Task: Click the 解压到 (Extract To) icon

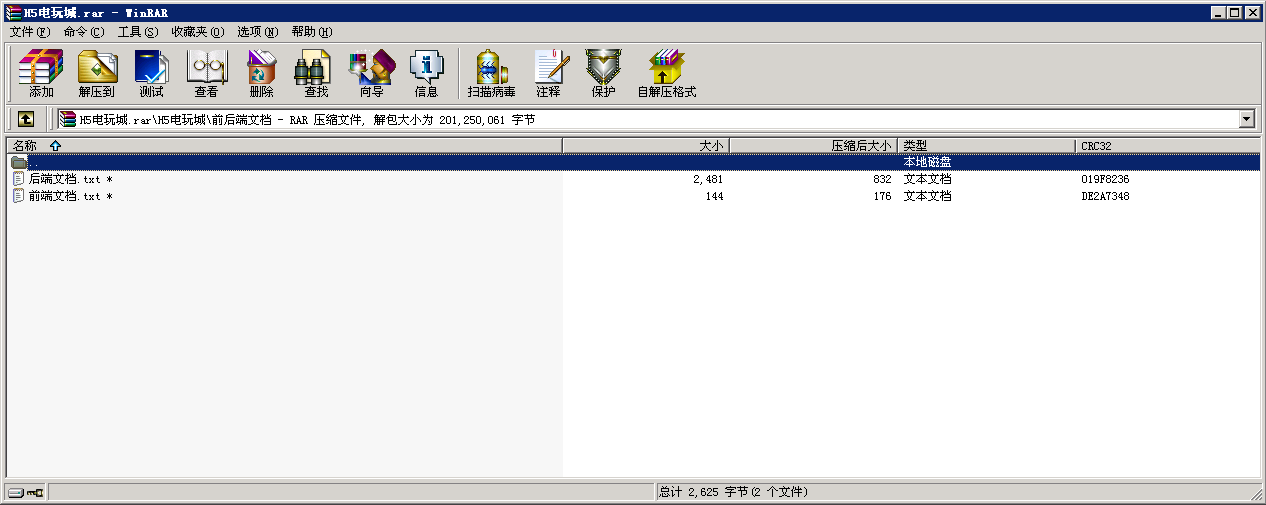Action: point(97,73)
